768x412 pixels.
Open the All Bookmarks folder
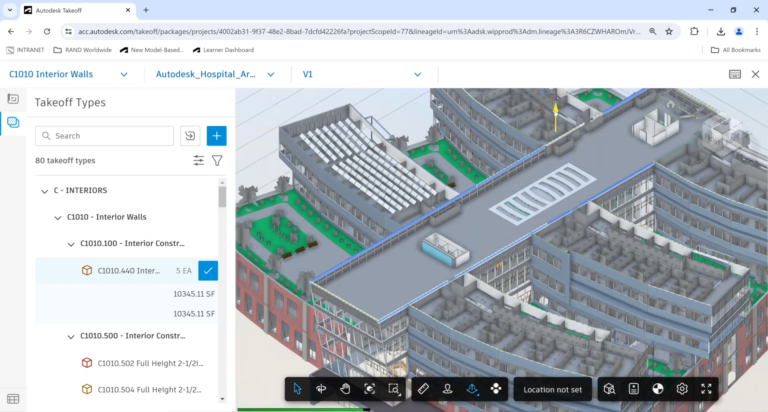(x=736, y=50)
